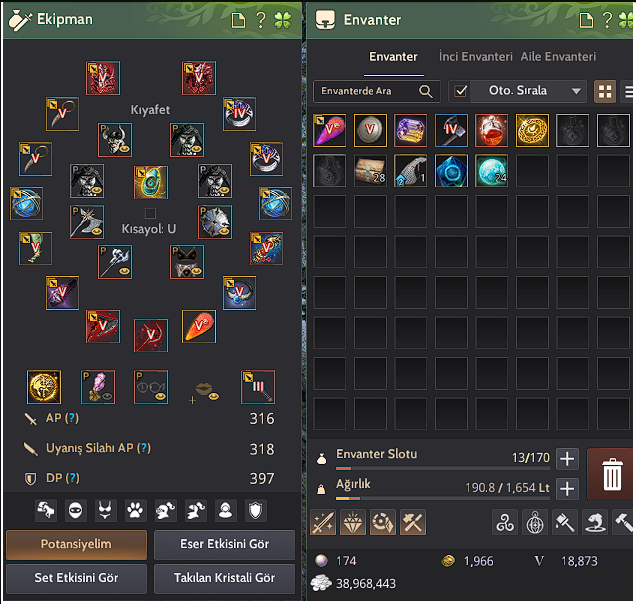Click the shield icon under DP
The image size is (636, 604).
click(x=256, y=510)
